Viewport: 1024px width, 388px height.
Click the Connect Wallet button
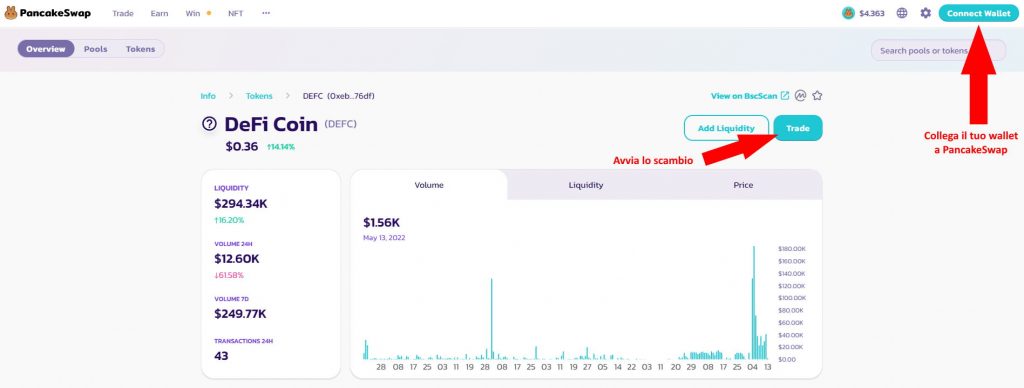pos(978,13)
